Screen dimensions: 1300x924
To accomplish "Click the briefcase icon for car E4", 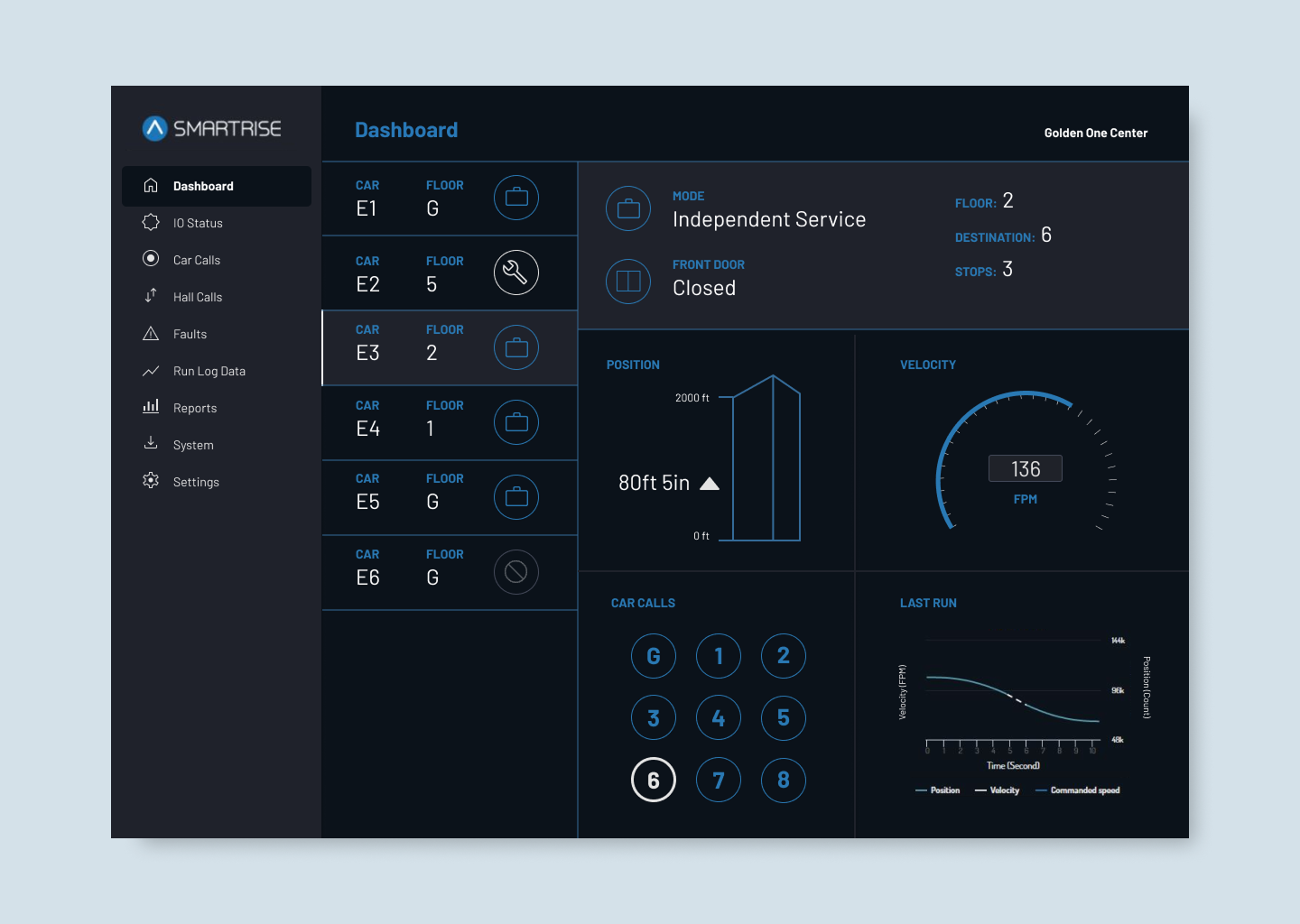I will (515, 422).
